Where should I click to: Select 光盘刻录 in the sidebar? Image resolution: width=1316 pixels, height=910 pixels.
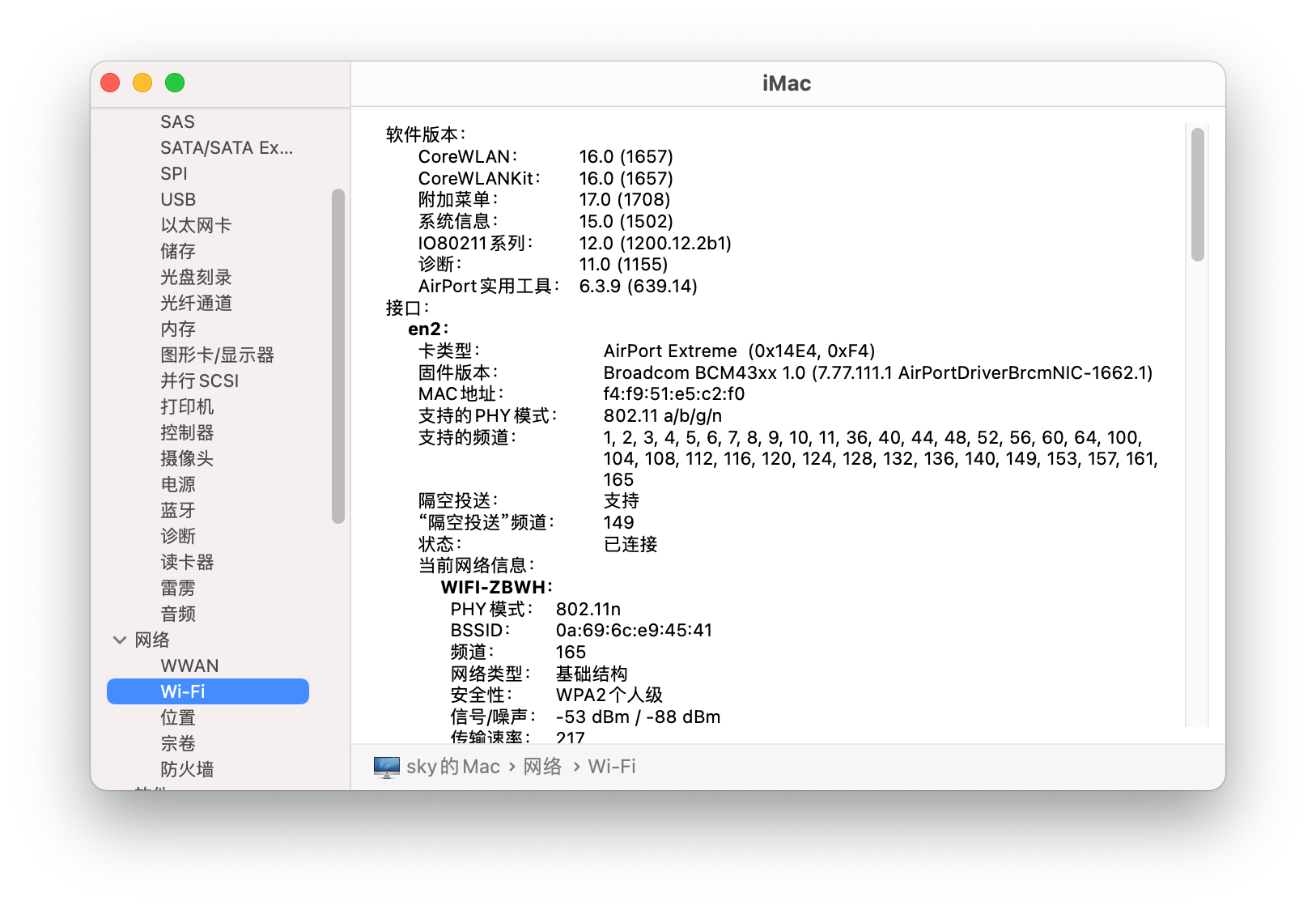pos(196,278)
